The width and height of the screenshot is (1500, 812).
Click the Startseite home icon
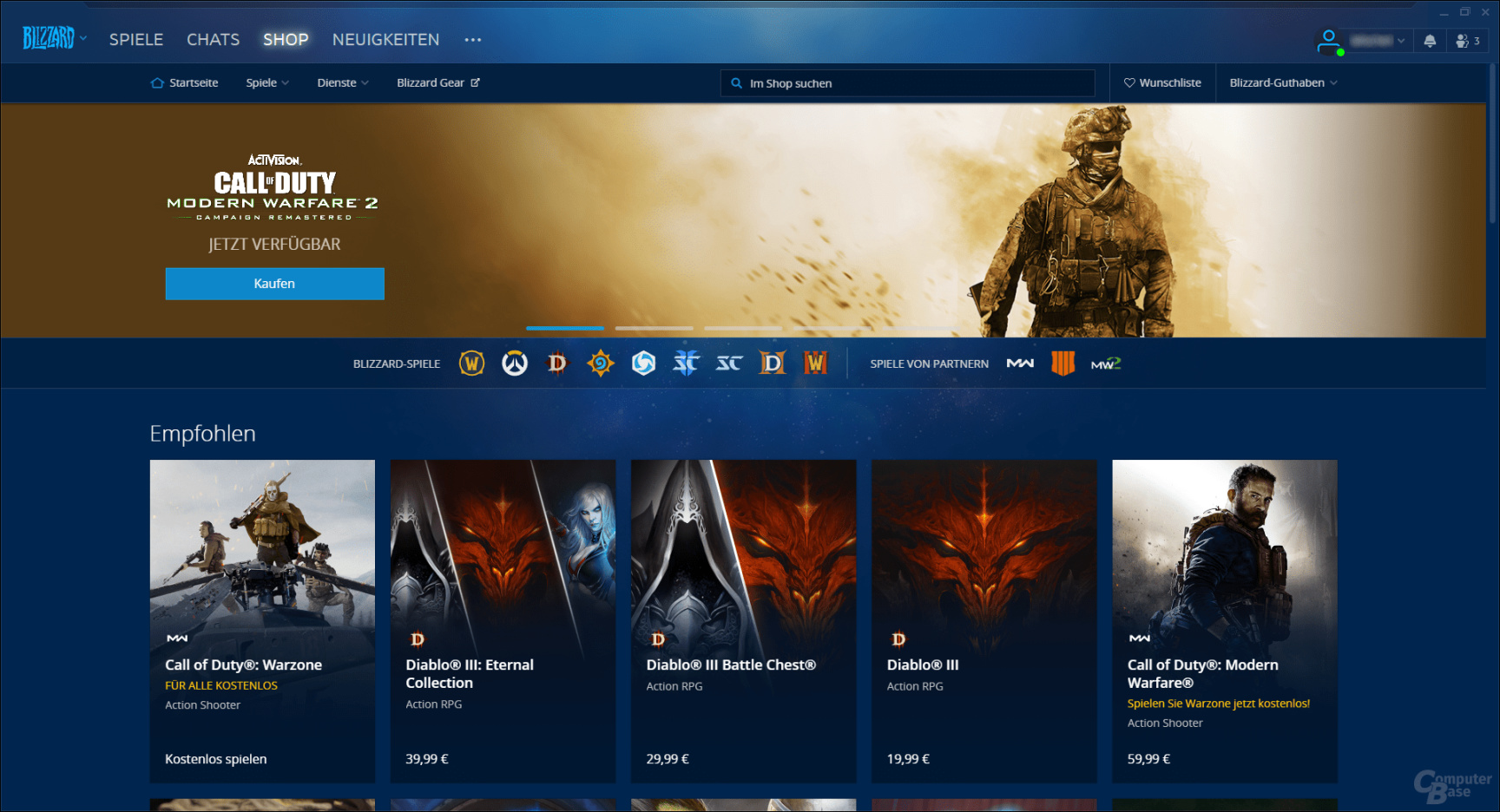[157, 83]
